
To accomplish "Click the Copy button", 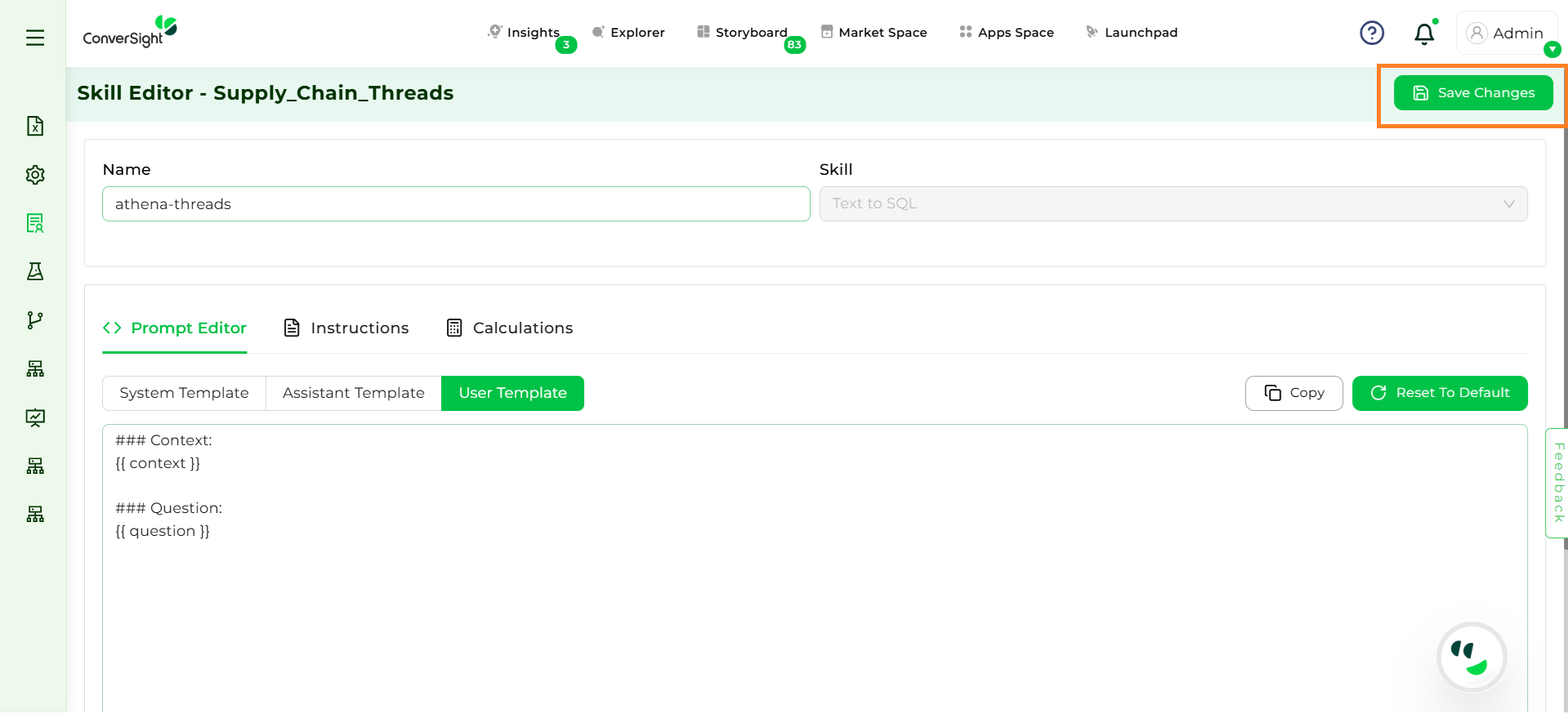I will (x=1293, y=393).
